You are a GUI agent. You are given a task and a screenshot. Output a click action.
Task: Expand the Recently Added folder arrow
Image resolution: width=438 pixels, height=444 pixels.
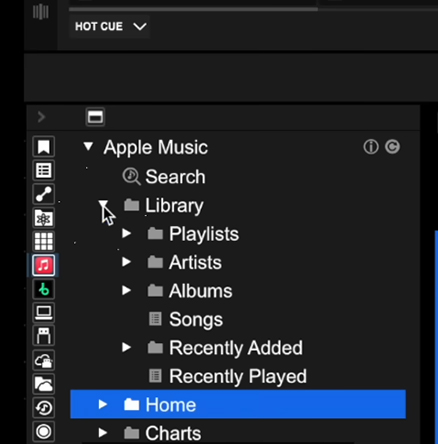(126, 347)
